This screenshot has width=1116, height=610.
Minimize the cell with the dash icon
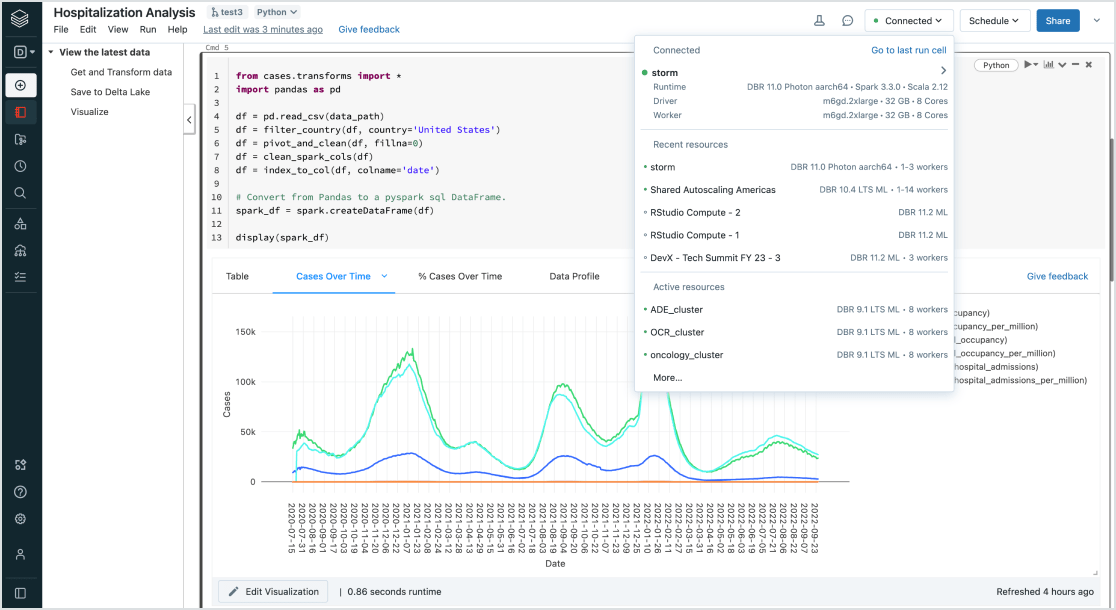1074,65
